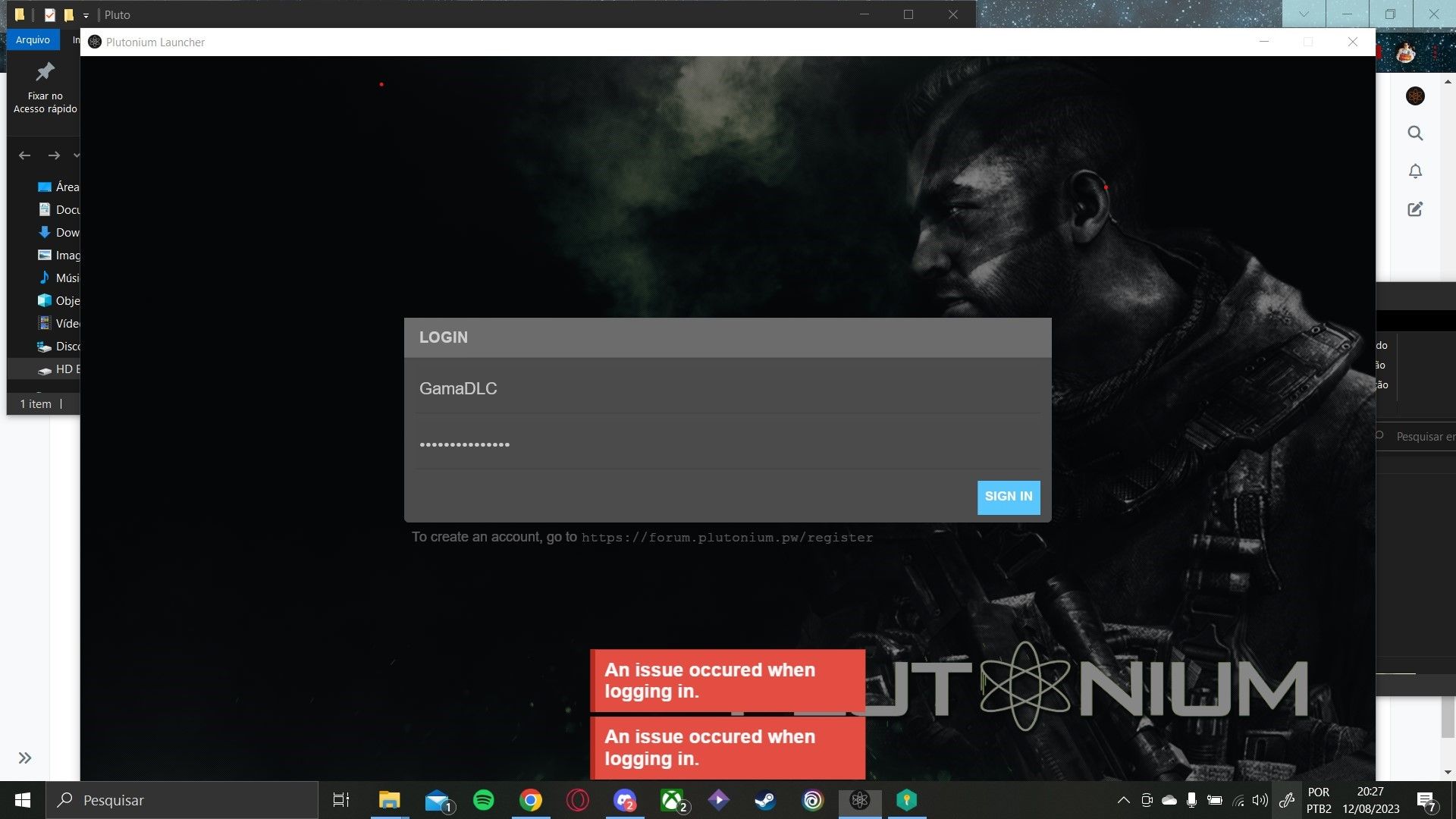Open the dropdown chevron in background window title
This screenshot has height=819, width=1456.
[x=1304, y=14]
